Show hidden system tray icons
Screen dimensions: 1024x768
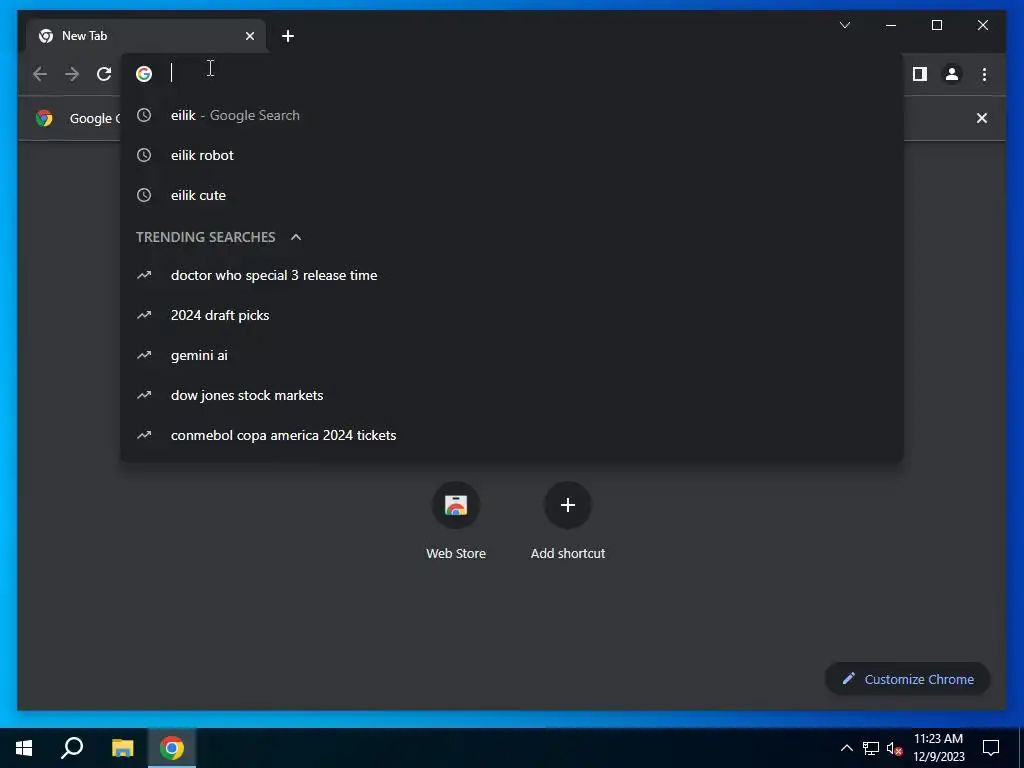(846, 748)
